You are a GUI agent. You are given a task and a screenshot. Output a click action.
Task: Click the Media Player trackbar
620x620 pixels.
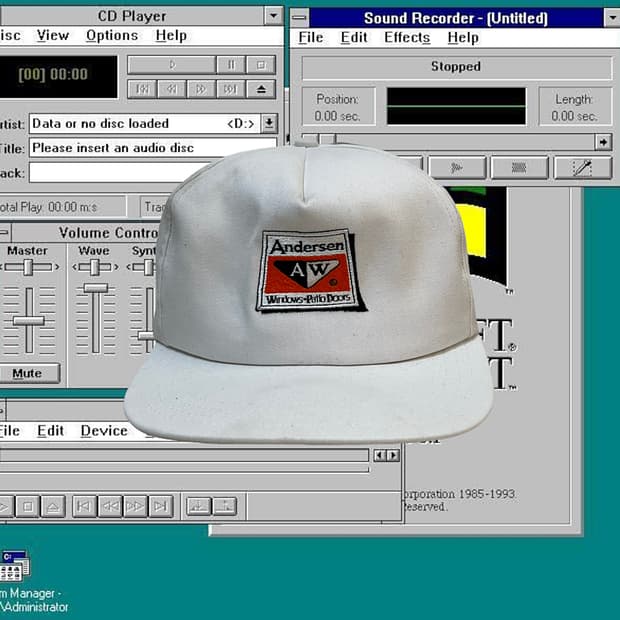tap(184, 456)
